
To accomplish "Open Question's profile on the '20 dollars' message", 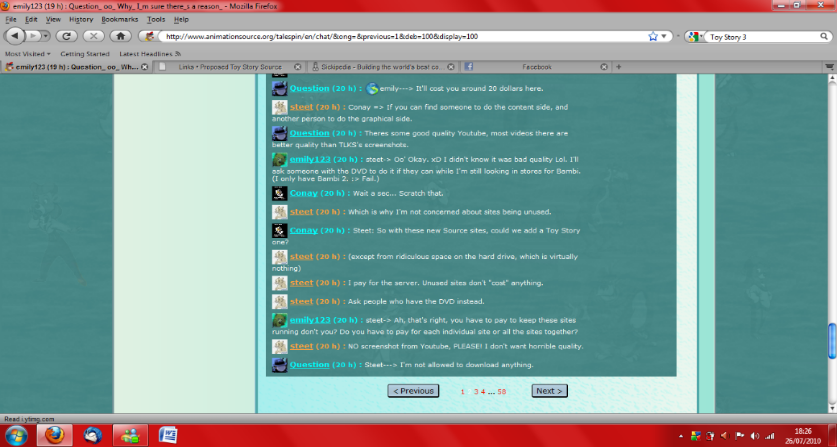I will (x=309, y=88).
